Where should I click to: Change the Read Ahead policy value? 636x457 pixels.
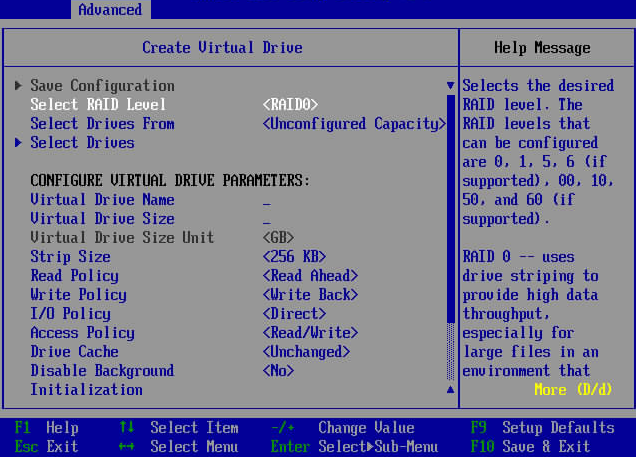[x=310, y=276]
